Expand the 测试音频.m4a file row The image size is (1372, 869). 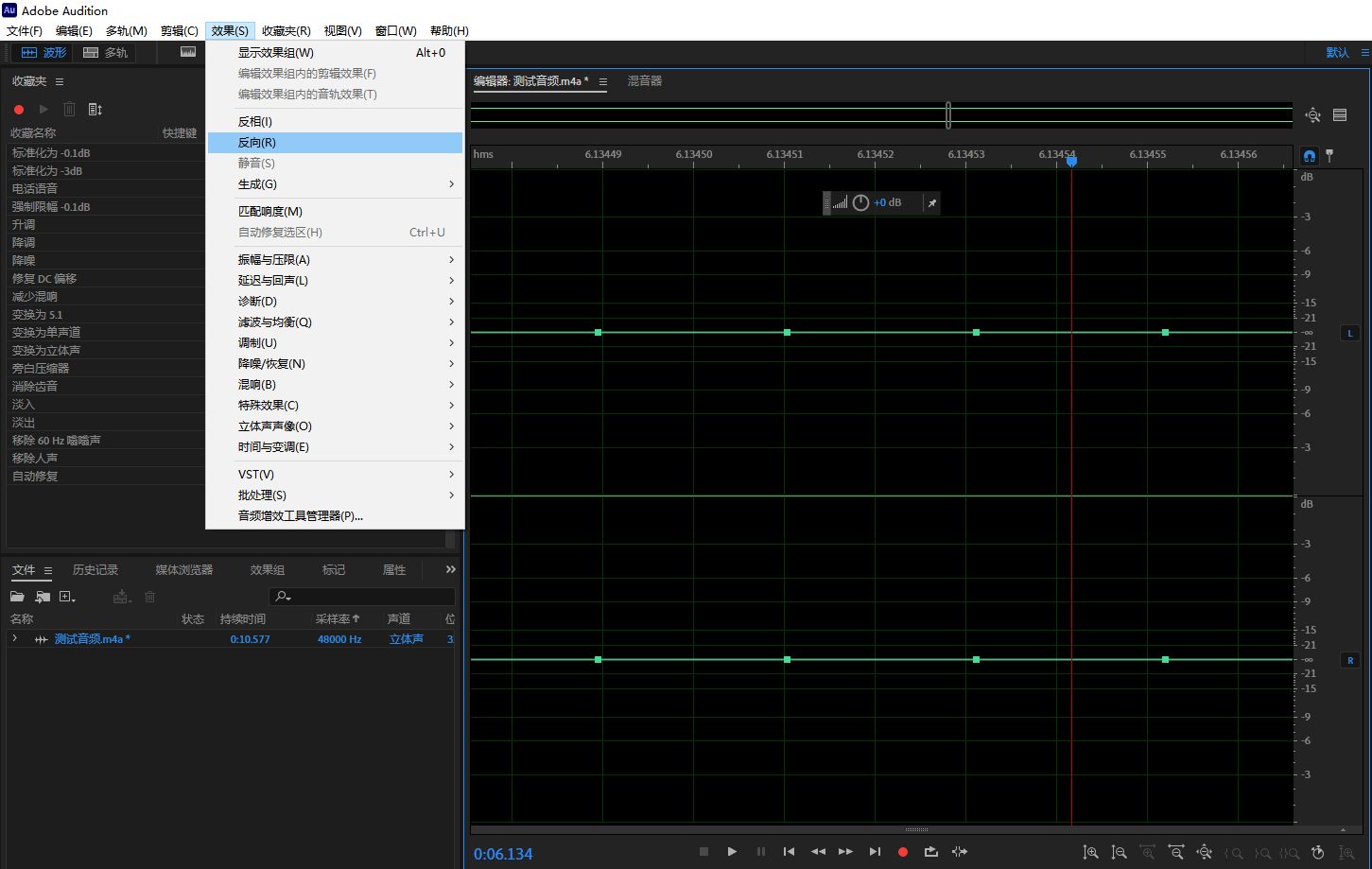pyautogui.click(x=14, y=639)
